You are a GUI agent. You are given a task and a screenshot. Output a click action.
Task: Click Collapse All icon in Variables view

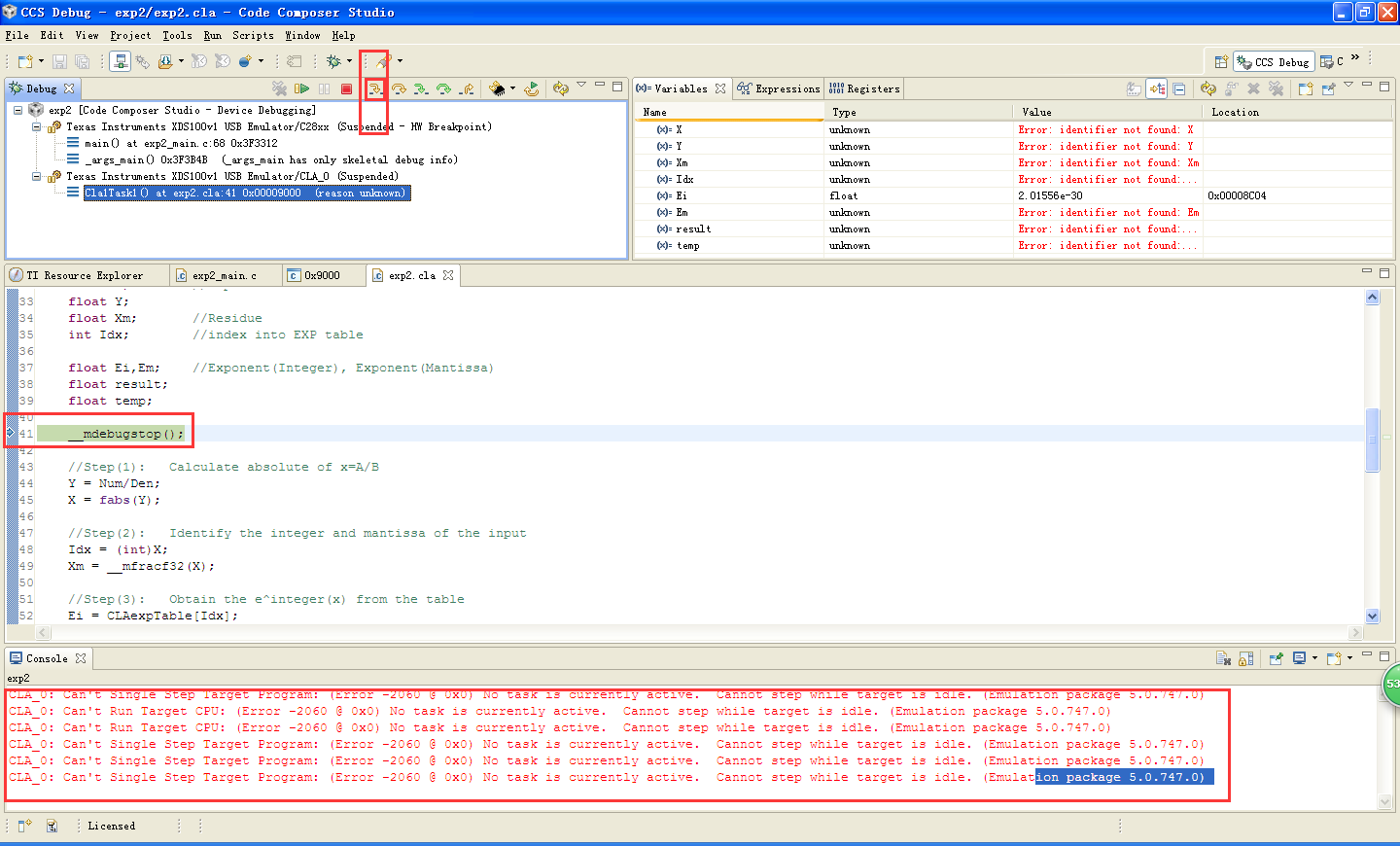[x=1179, y=88]
